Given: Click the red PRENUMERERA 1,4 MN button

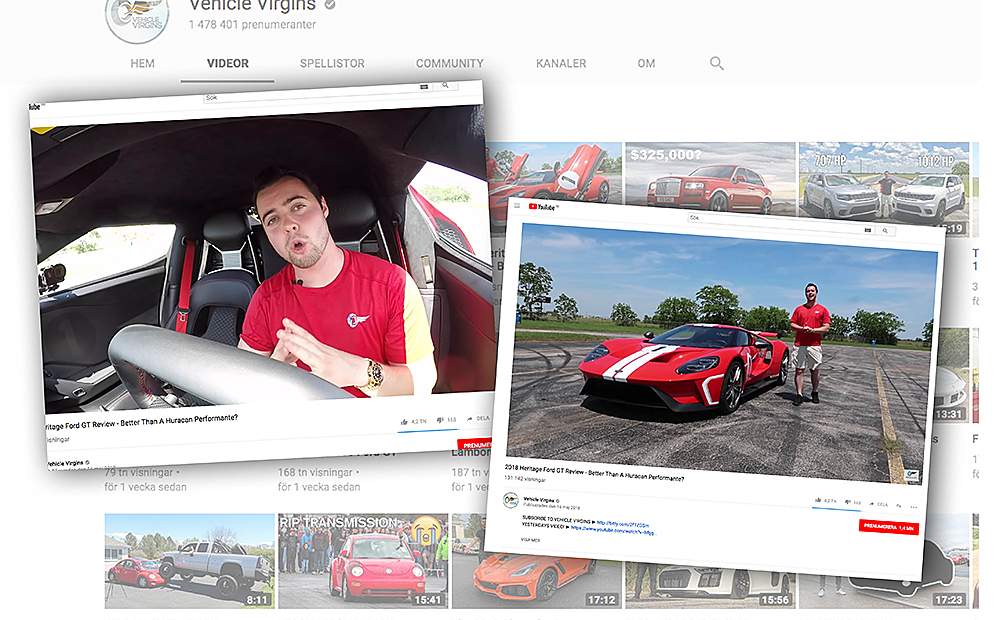Looking at the screenshot, I should pyautogui.click(x=888, y=526).
